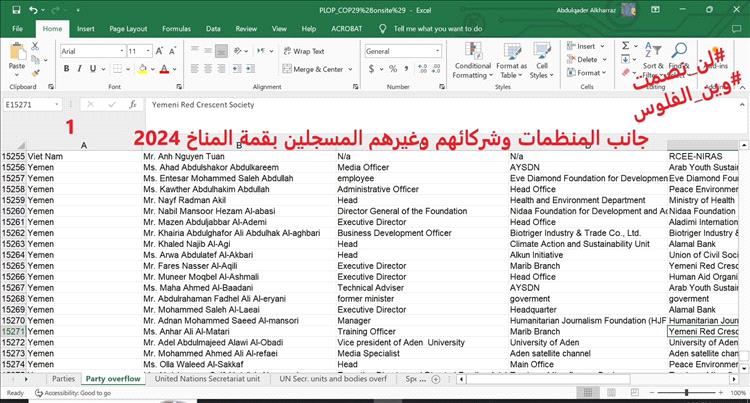Apply comma style

click(407, 69)
